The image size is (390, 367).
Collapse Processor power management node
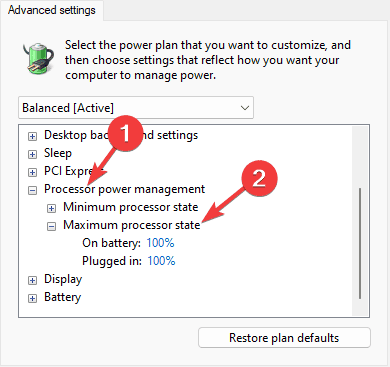(32, 191)
